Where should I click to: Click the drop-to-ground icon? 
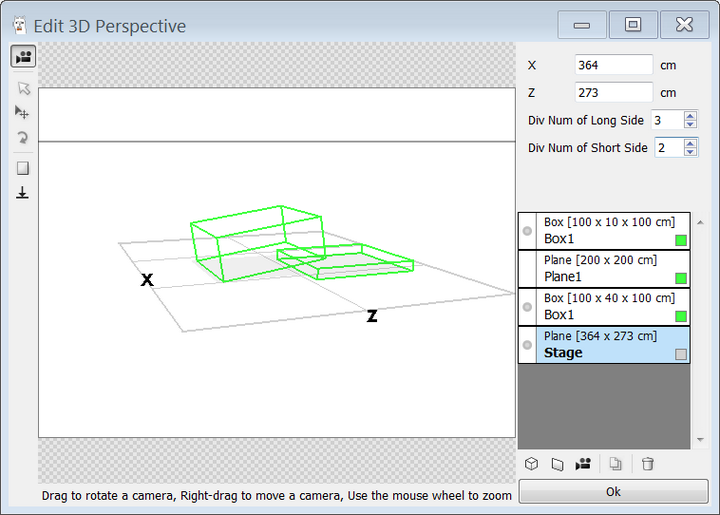(23, 192)
